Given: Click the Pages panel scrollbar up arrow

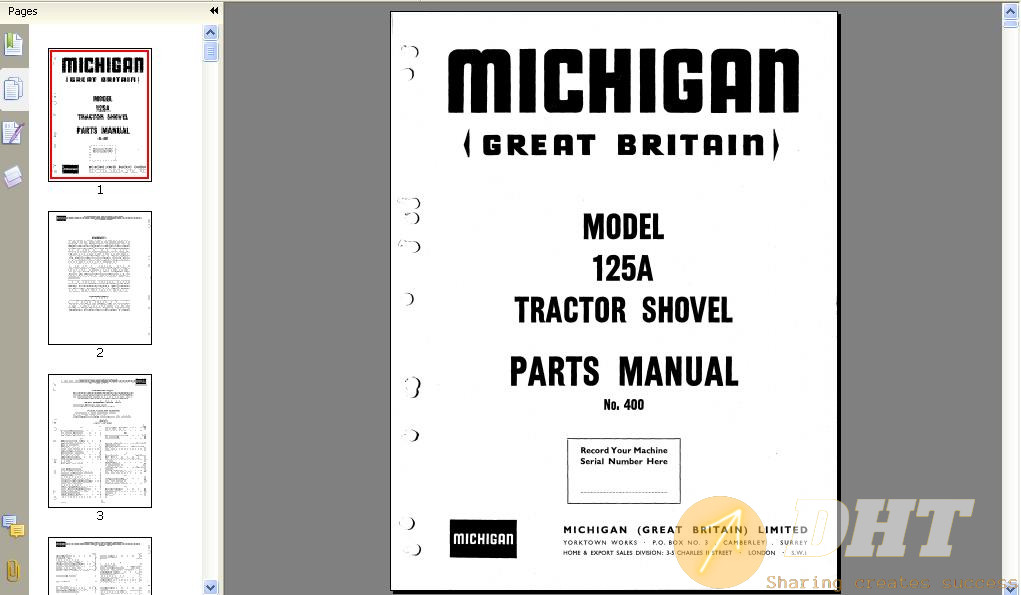Looking at the screenshot, I should [x=210, y=32].
